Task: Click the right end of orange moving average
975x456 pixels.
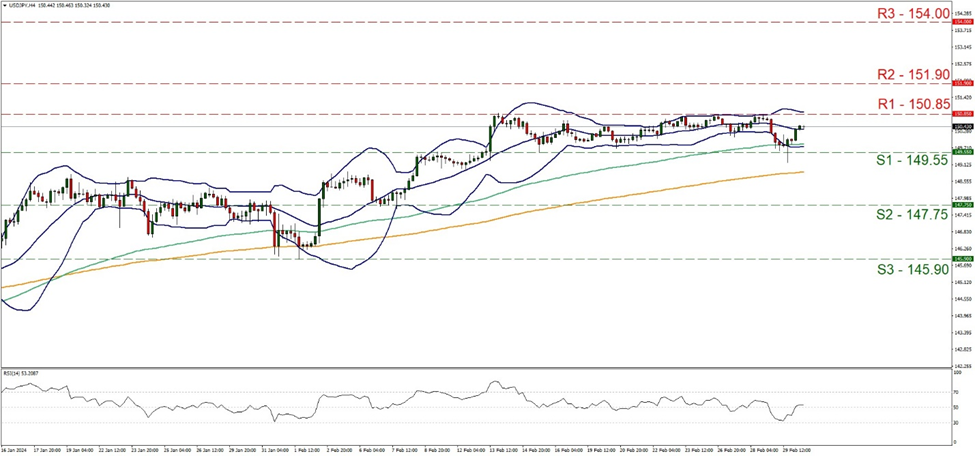Action: pyautogui.click(x=804, y=172)
